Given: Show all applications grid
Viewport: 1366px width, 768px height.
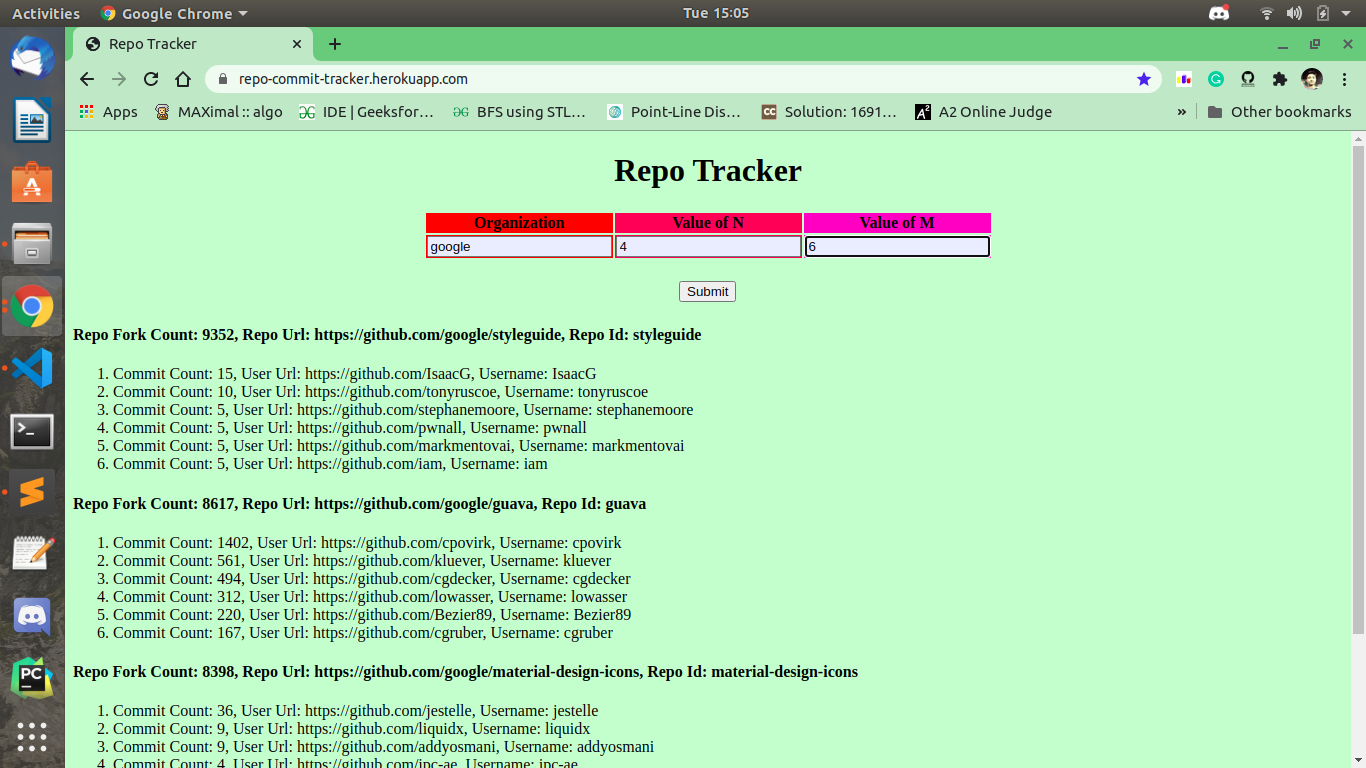Looking at the screenshot, I should [32, 738].
